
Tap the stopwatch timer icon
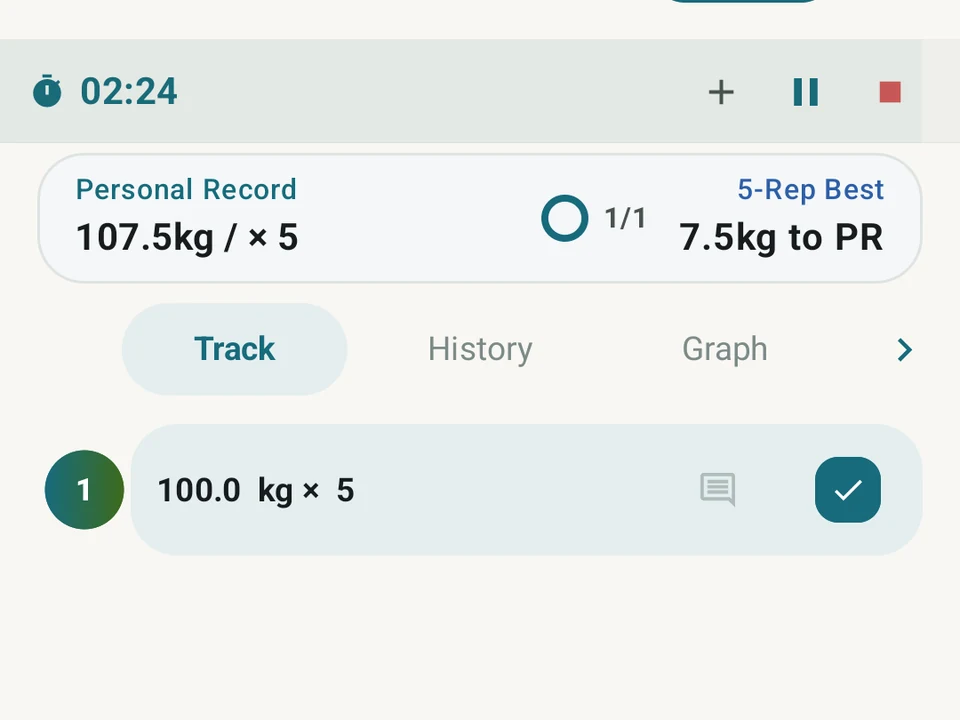click(x=47, y=91)
